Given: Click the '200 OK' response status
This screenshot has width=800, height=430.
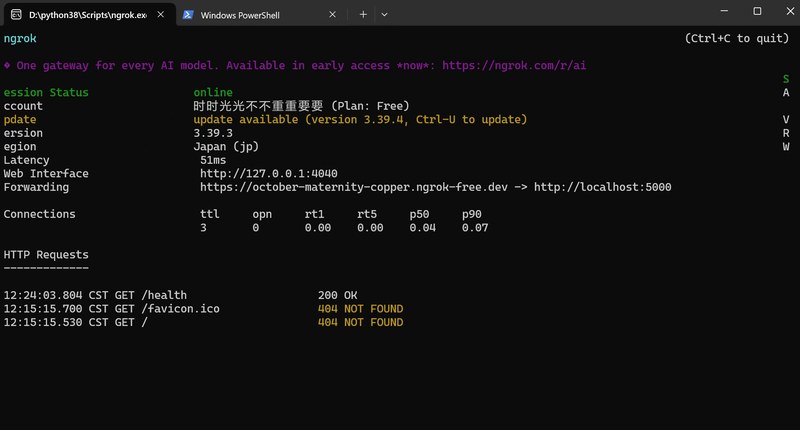Looking at the screenshot, I should (337, 295).
